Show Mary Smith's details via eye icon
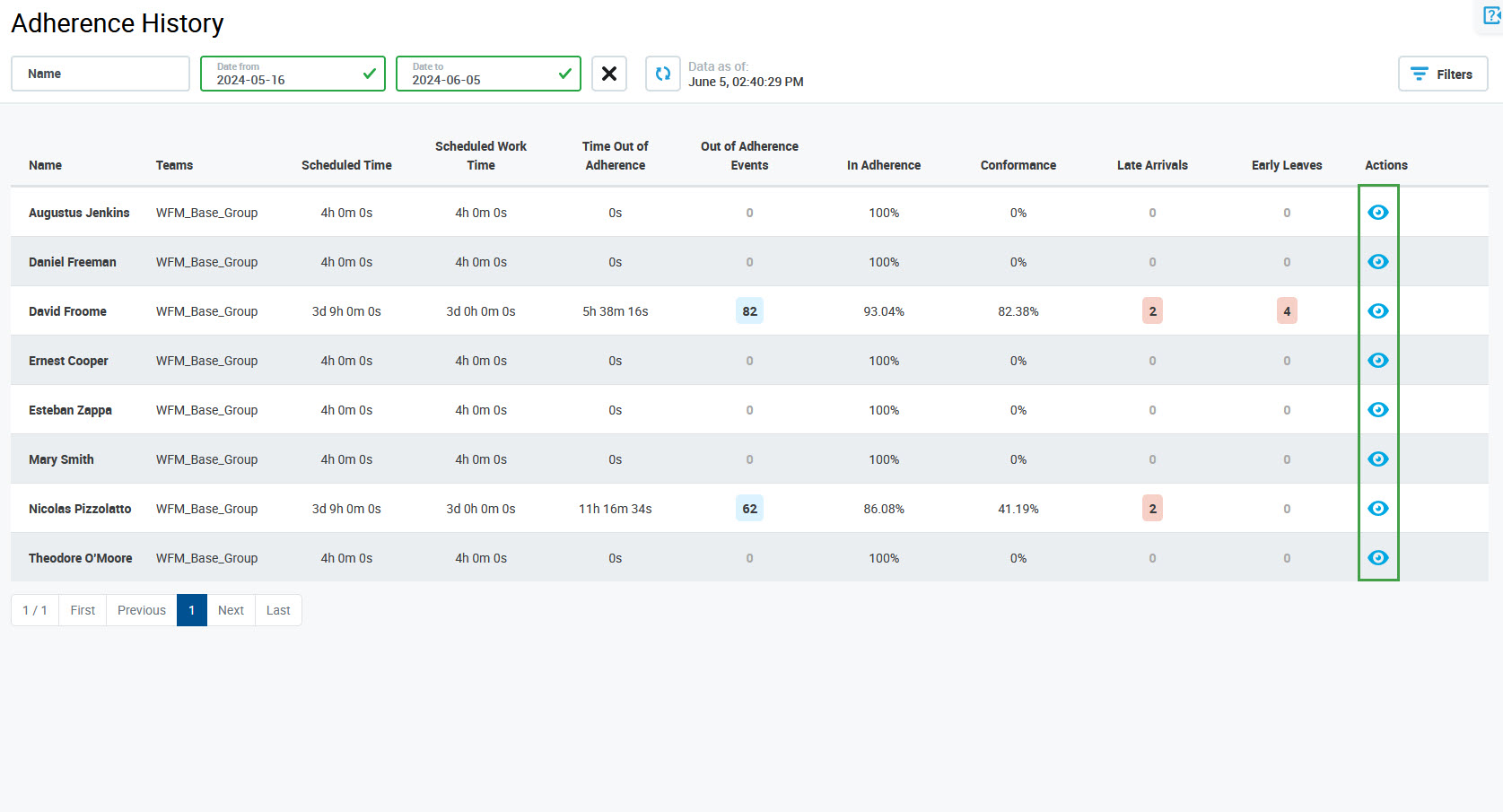1503x812 pixels. [x=1377, y=459]
